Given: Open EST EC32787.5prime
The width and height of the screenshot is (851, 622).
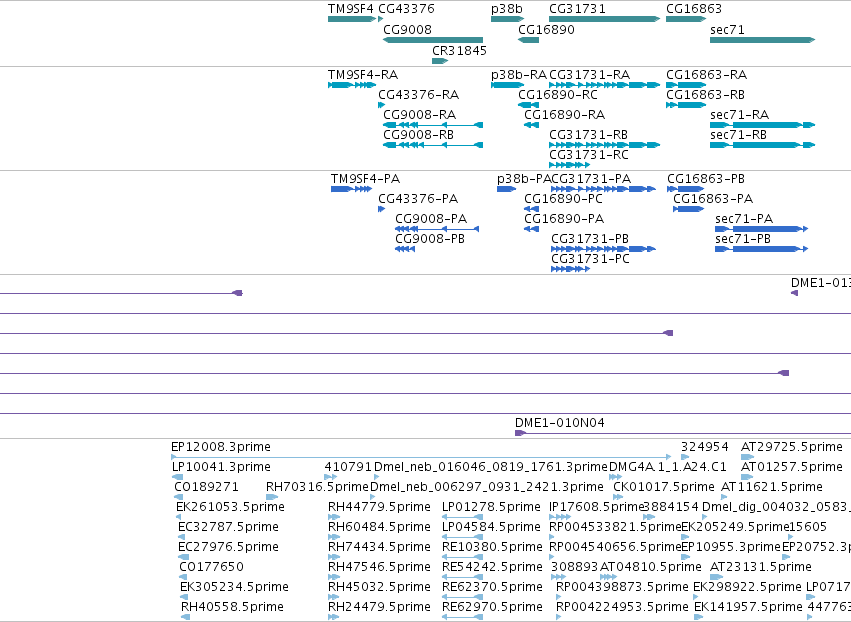Looking at the screenshot, I should 228,527.
